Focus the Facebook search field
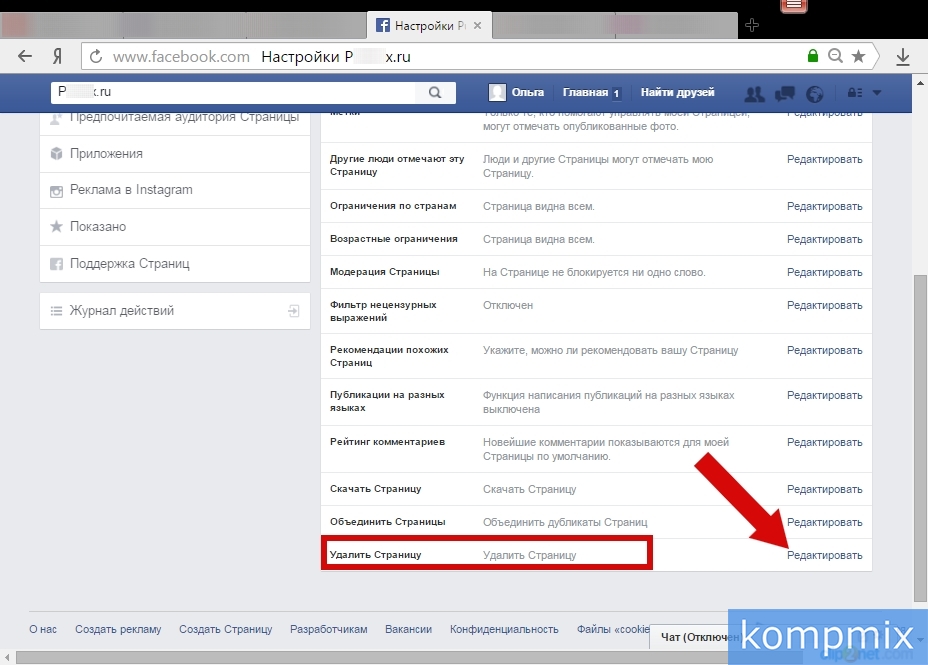The height and width of the screenshot is (665, 928). (234, 92)
